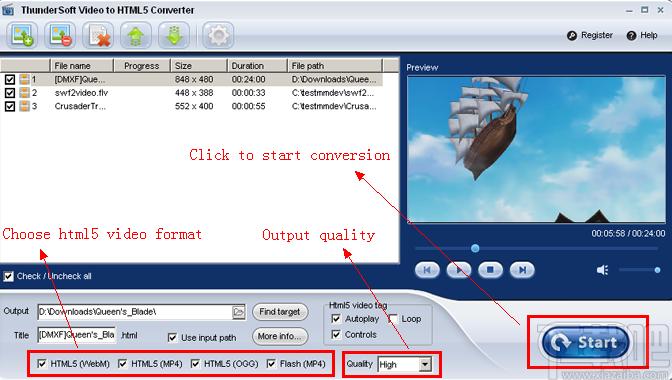Click the video file icon in row 1
This screenshot has height=380, width=672.
pyautogui.click(x=24, y=79)
